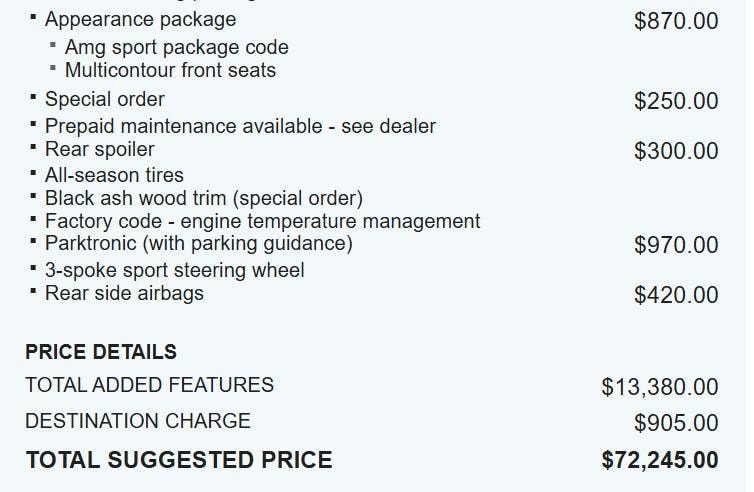Image resolution: width=754 pixels, height=492 pixels.
Task: Select the DESTINATION CHARGE label
Action: tap(138, 421)
